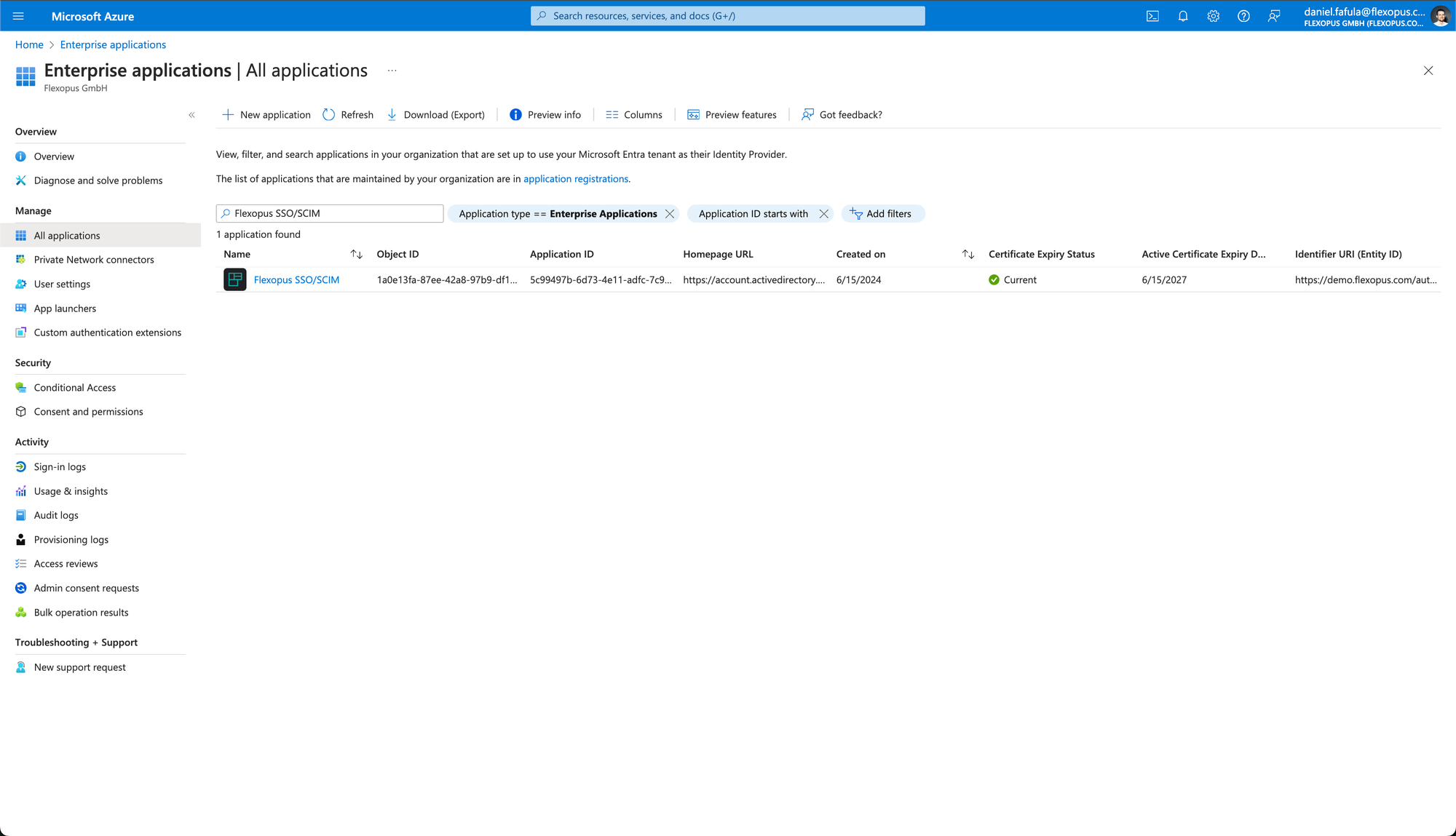Remove the Application type filter

[670, 214]
